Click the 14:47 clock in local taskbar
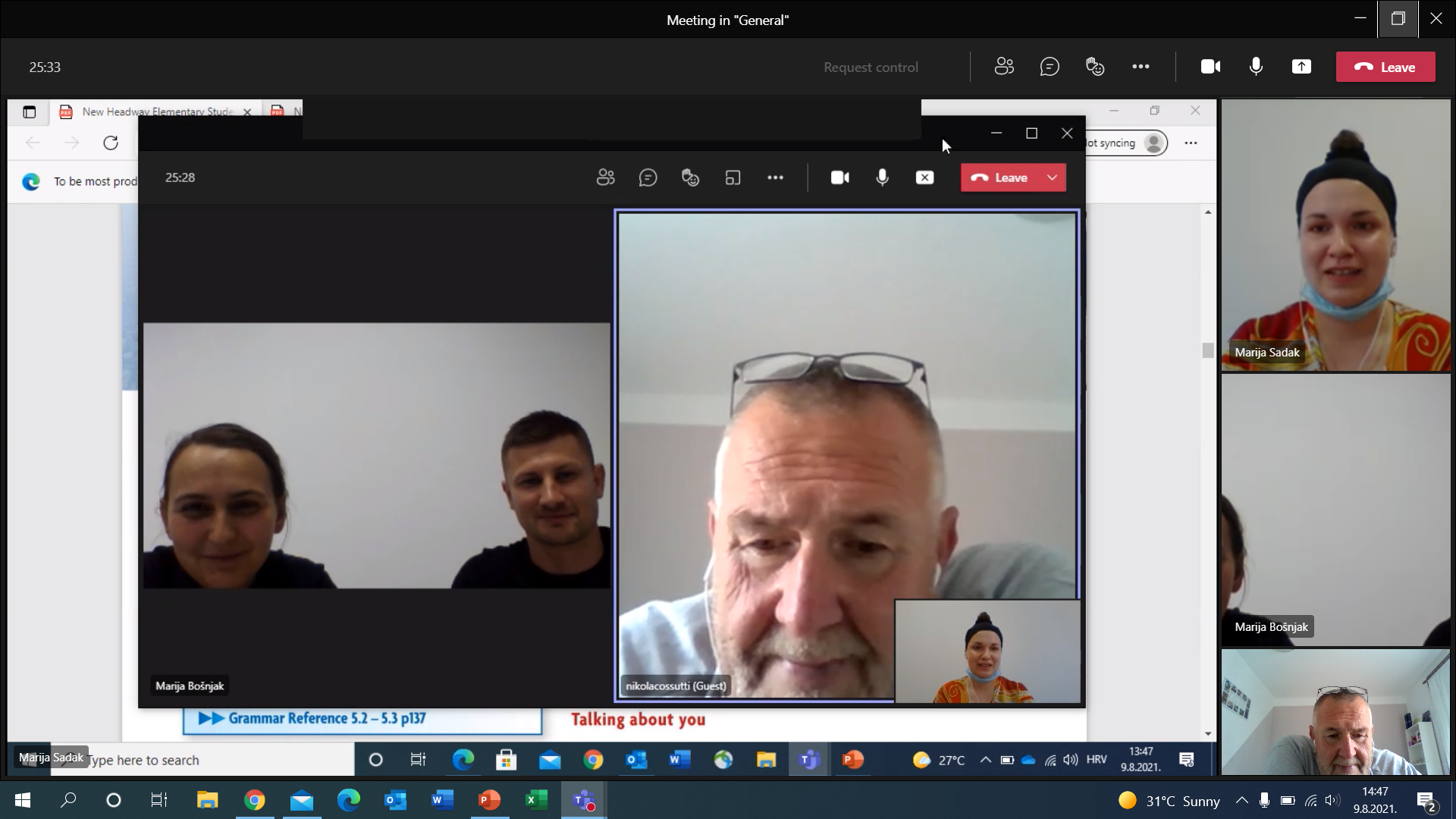 pyautogui.click(x=1374, y=800)
